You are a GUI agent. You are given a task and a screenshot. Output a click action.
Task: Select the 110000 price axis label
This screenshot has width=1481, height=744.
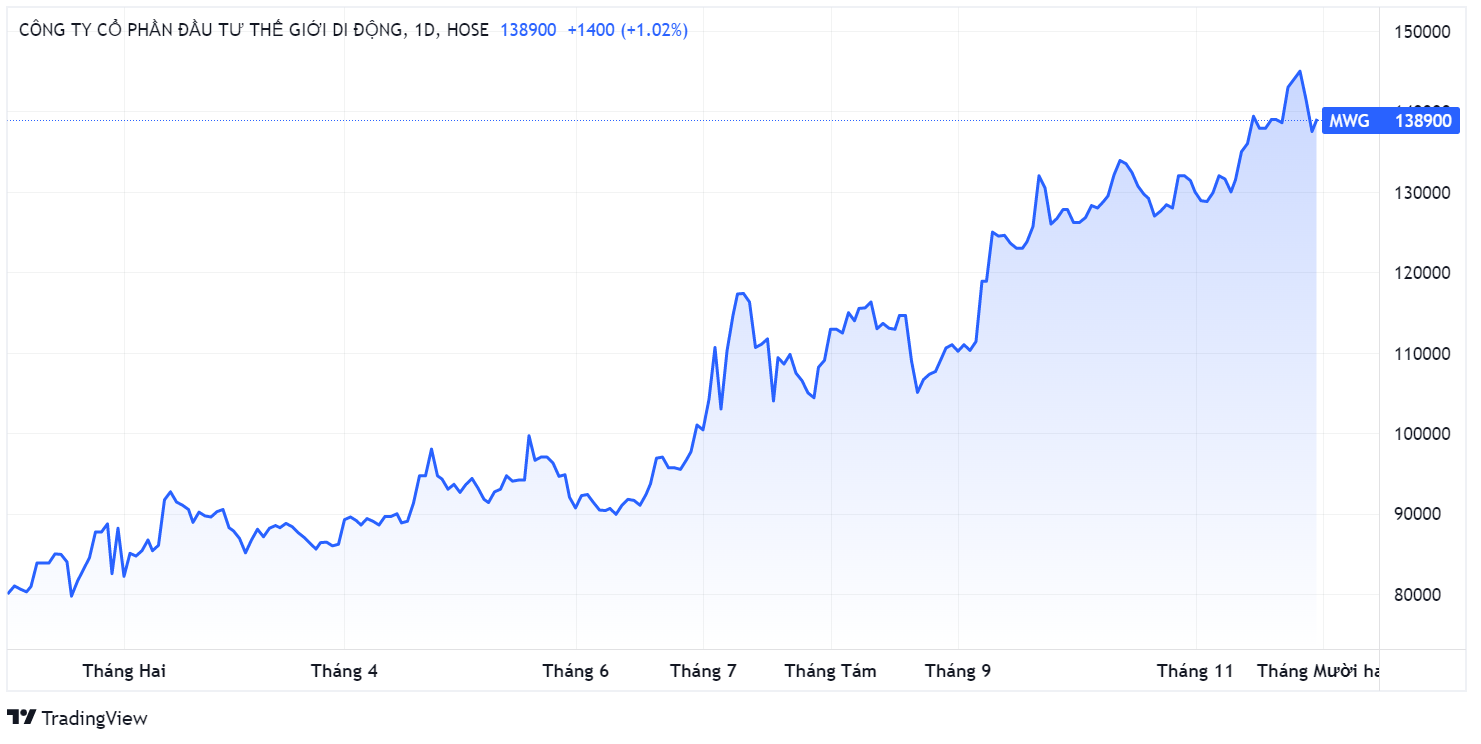(x=1422, y=353)
